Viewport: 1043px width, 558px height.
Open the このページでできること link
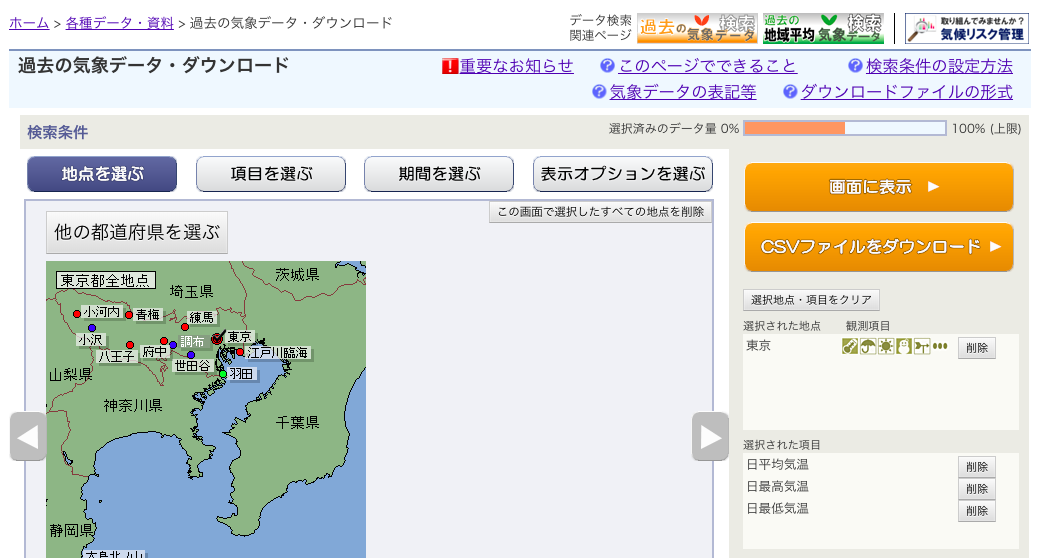click(x=707, y=66)
